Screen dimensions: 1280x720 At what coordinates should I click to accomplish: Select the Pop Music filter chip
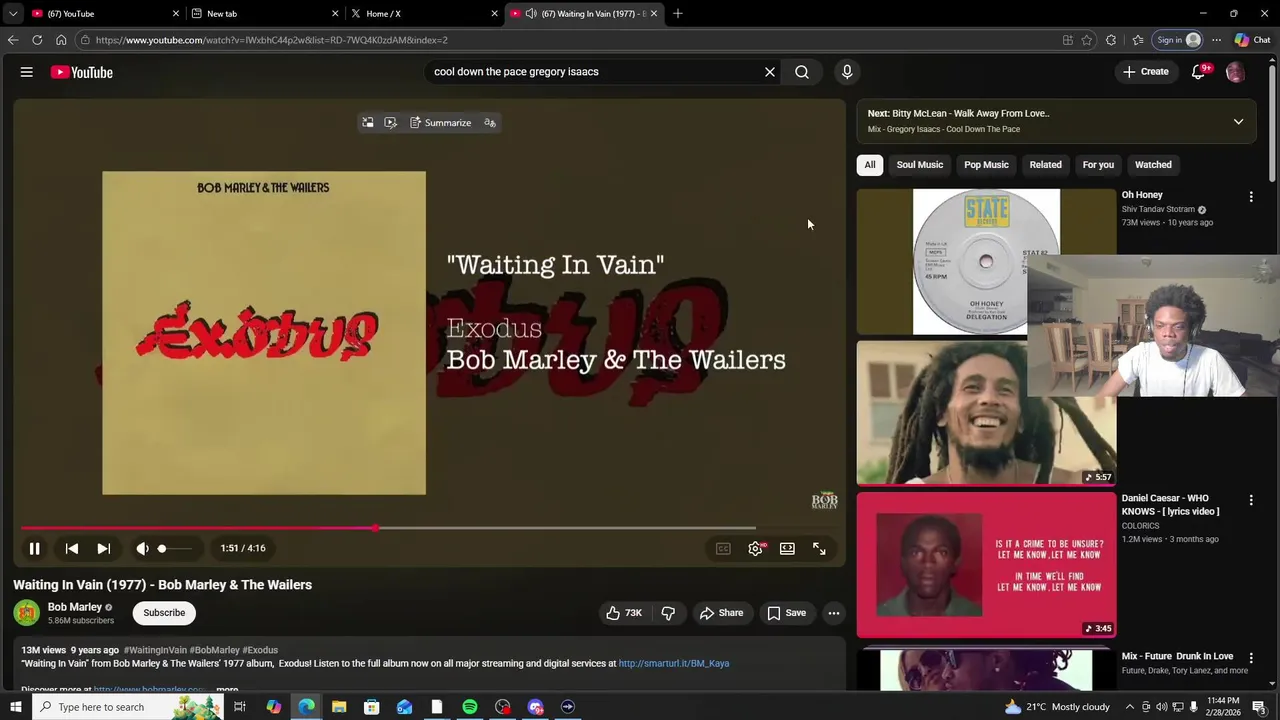coord(986,165)
